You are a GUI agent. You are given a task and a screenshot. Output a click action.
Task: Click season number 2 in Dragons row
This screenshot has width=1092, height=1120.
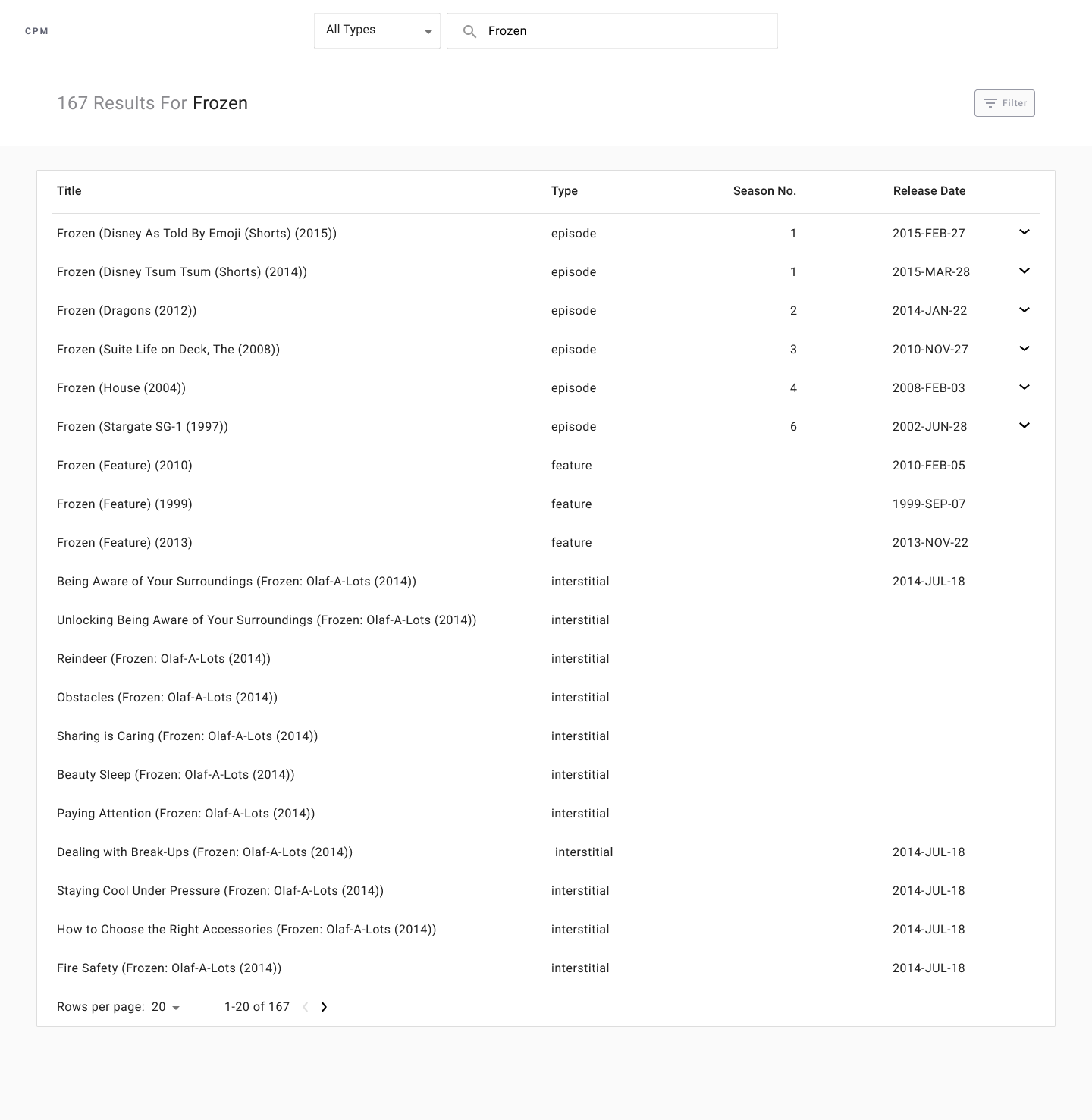793,311
